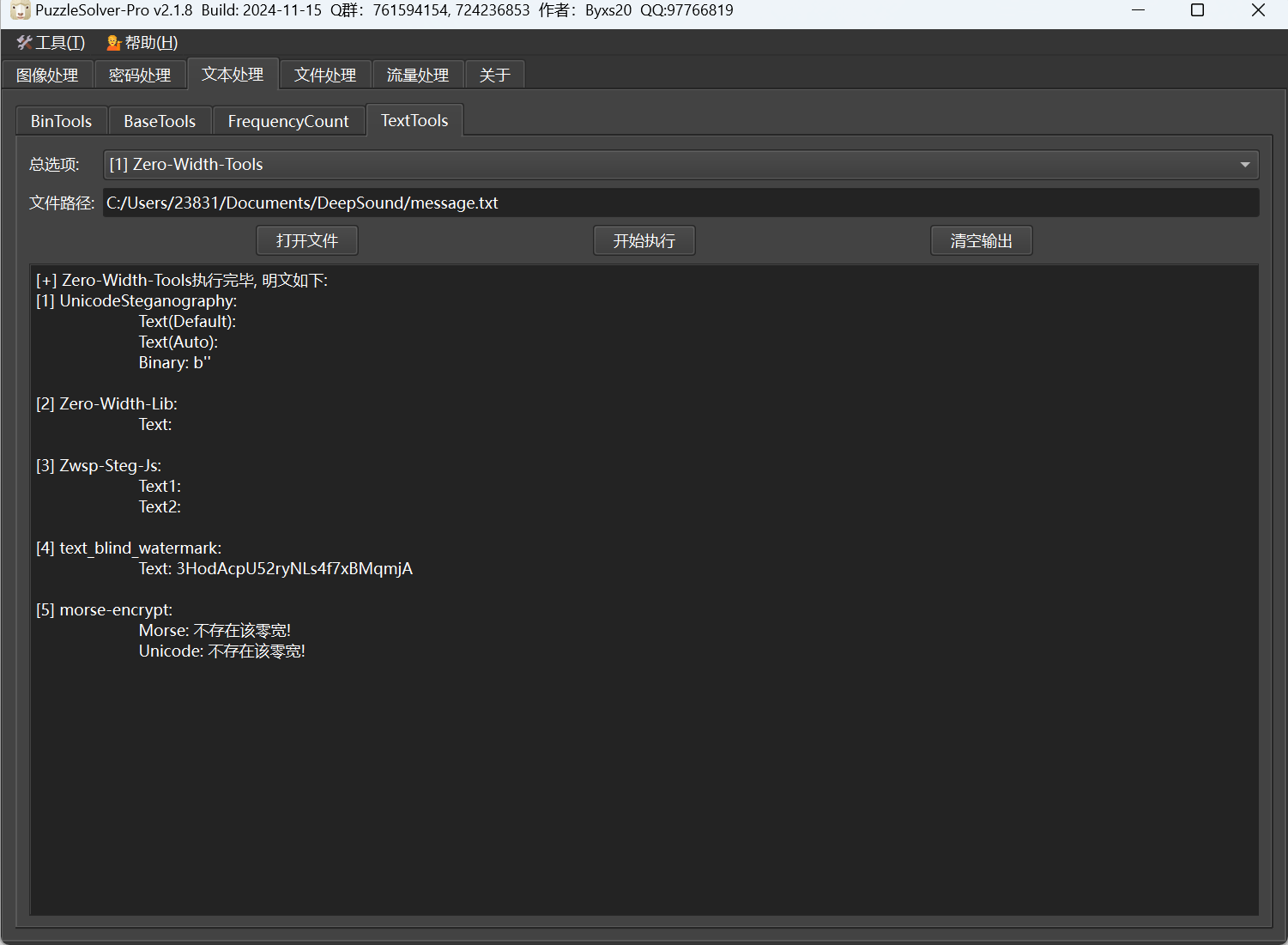Maximize the PuzzleSolver-Pro window
This screenshot has height=945, width=1288.
click(x=1198, y=10)
